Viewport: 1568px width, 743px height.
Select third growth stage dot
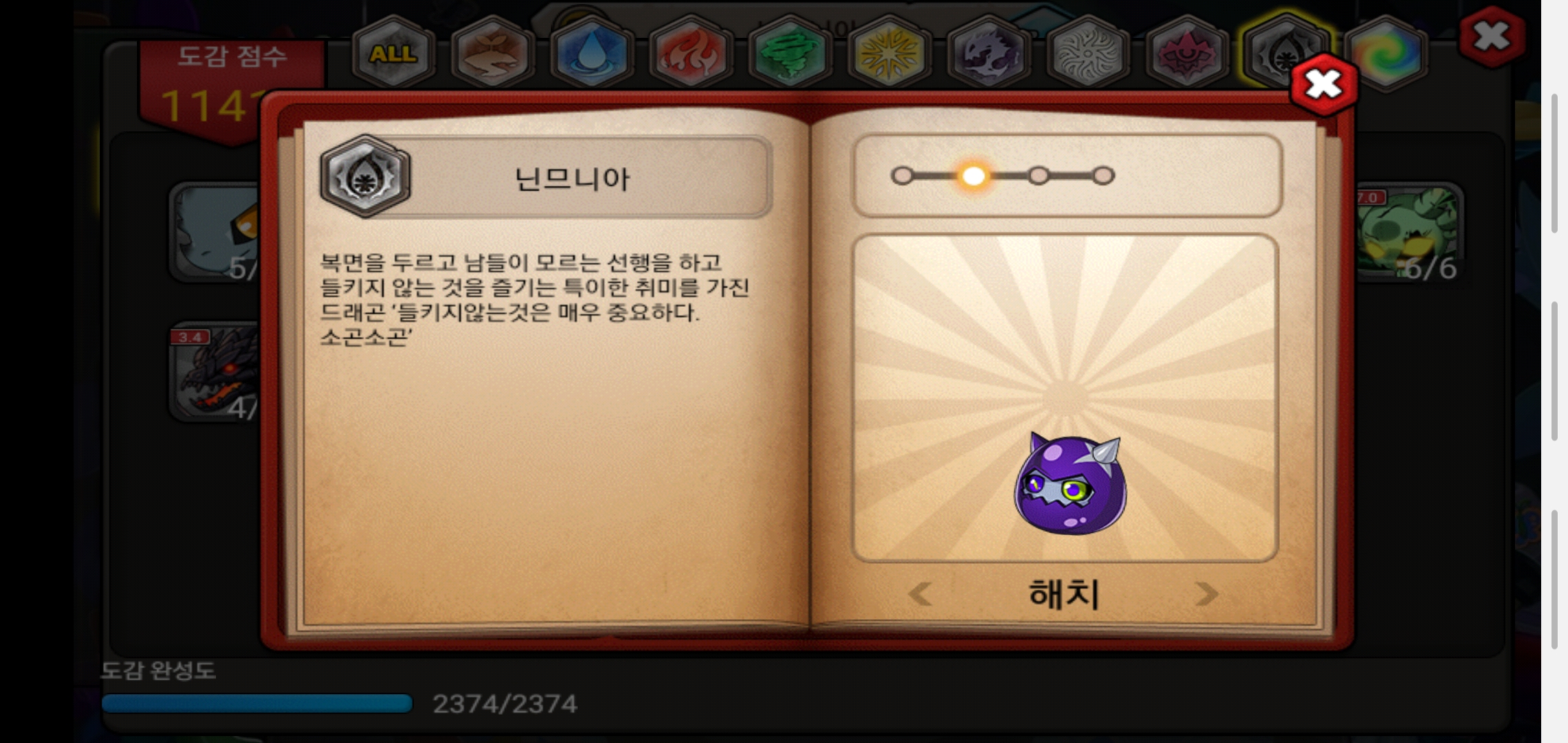(1038, 176)
